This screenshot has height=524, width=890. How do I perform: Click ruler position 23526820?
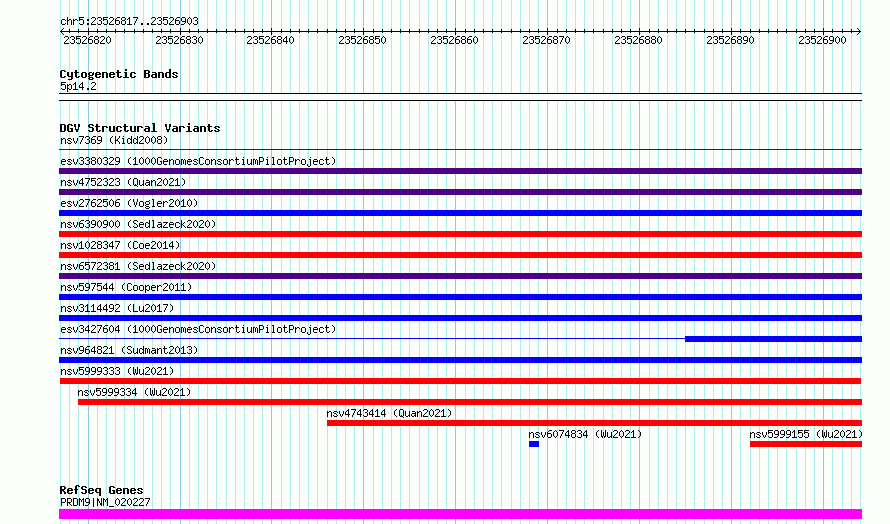(x=87, y=40)
